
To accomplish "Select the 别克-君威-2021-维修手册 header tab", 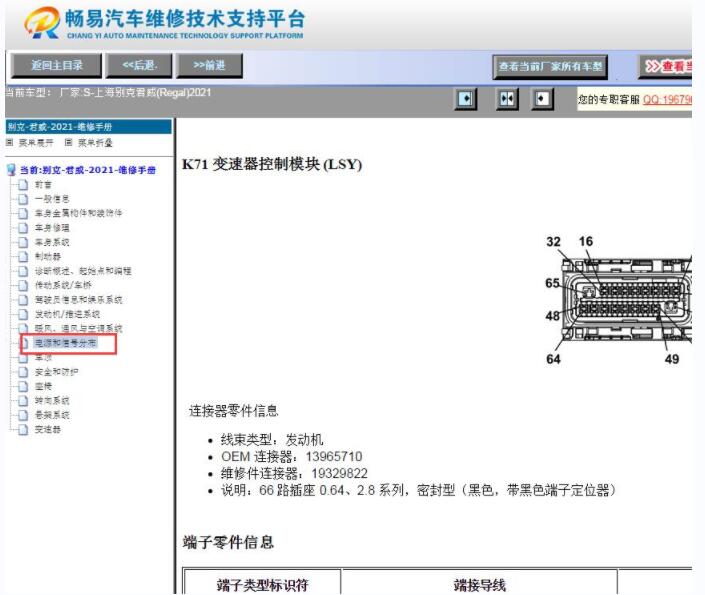I will coord(89,127).
